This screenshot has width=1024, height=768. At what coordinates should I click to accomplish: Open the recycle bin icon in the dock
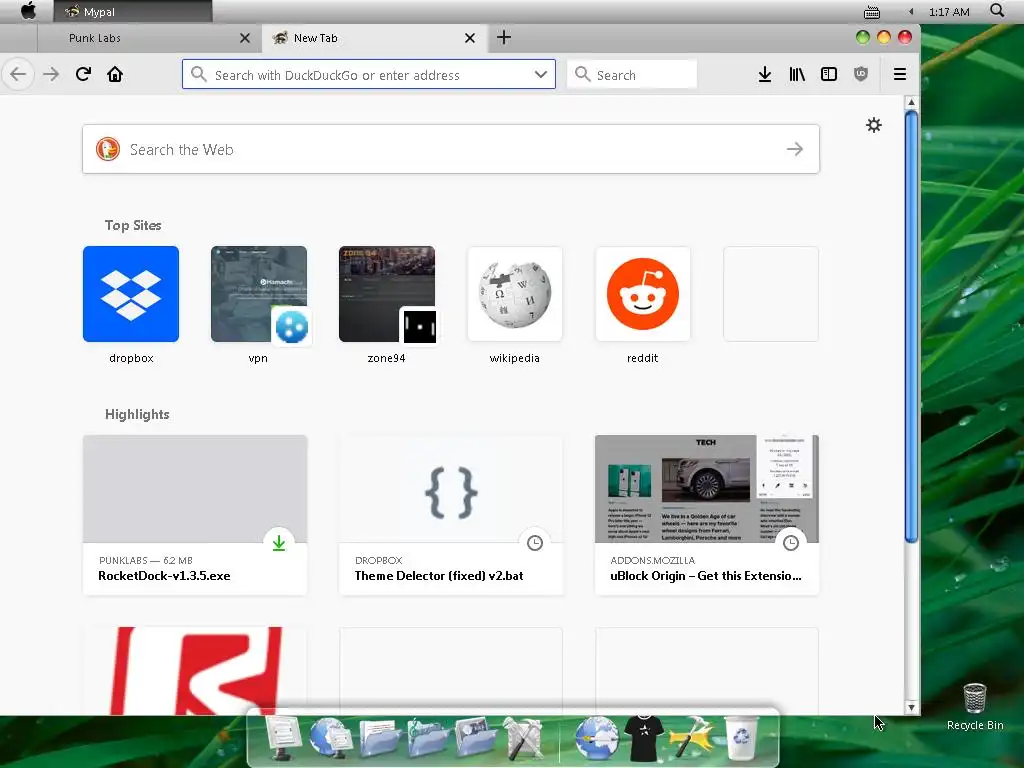tap(742, 738)
